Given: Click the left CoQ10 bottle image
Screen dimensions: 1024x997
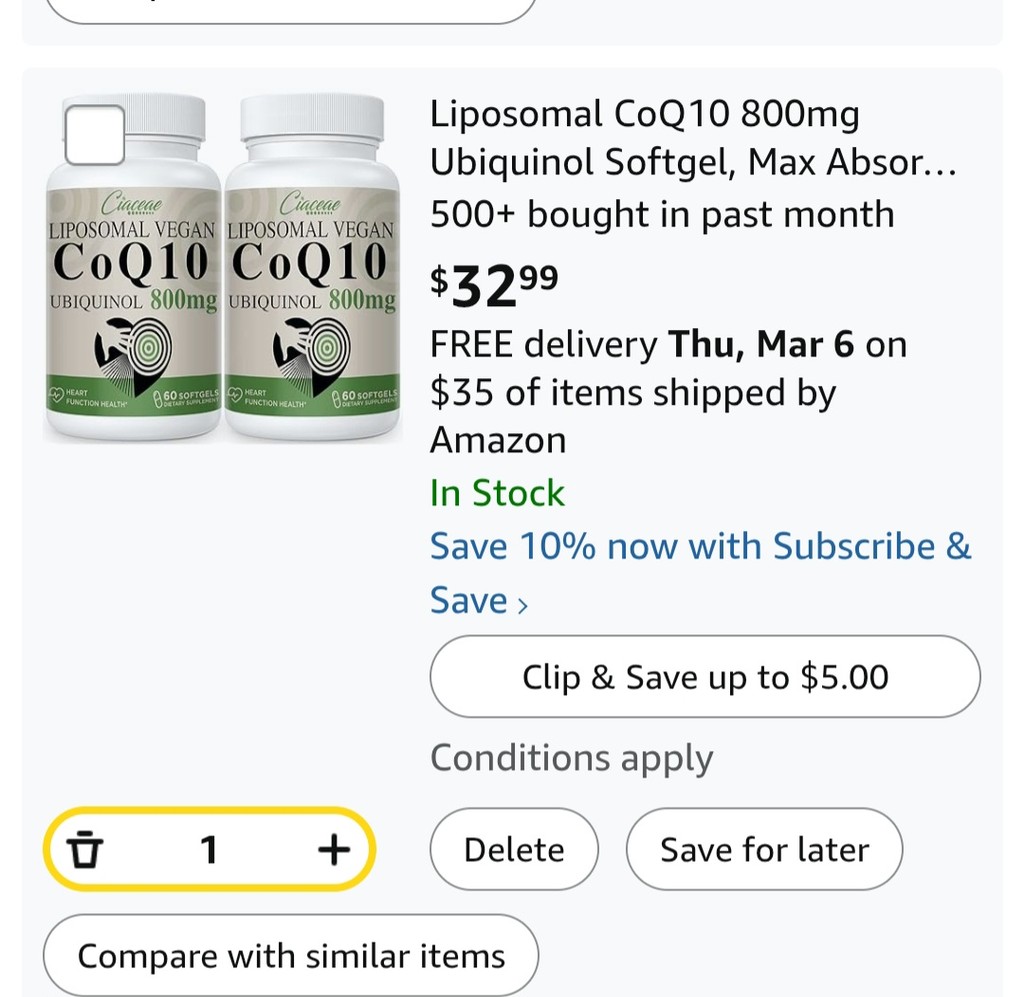Looking at the screenshot, I should (x=133, y=267).
